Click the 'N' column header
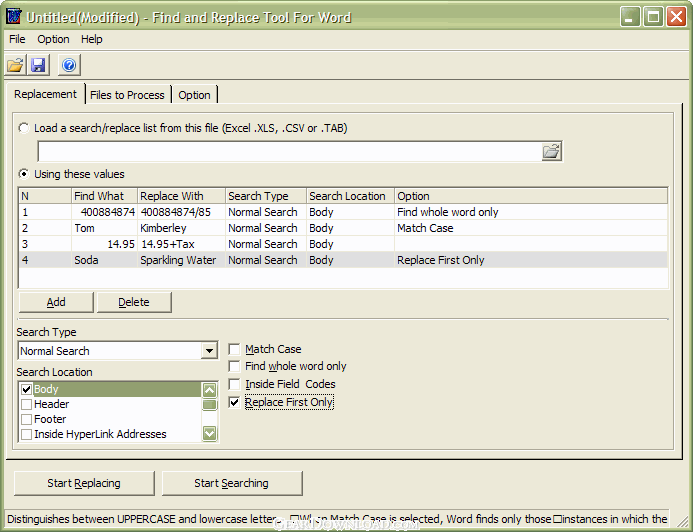693x532 pixels. (45, 196)
